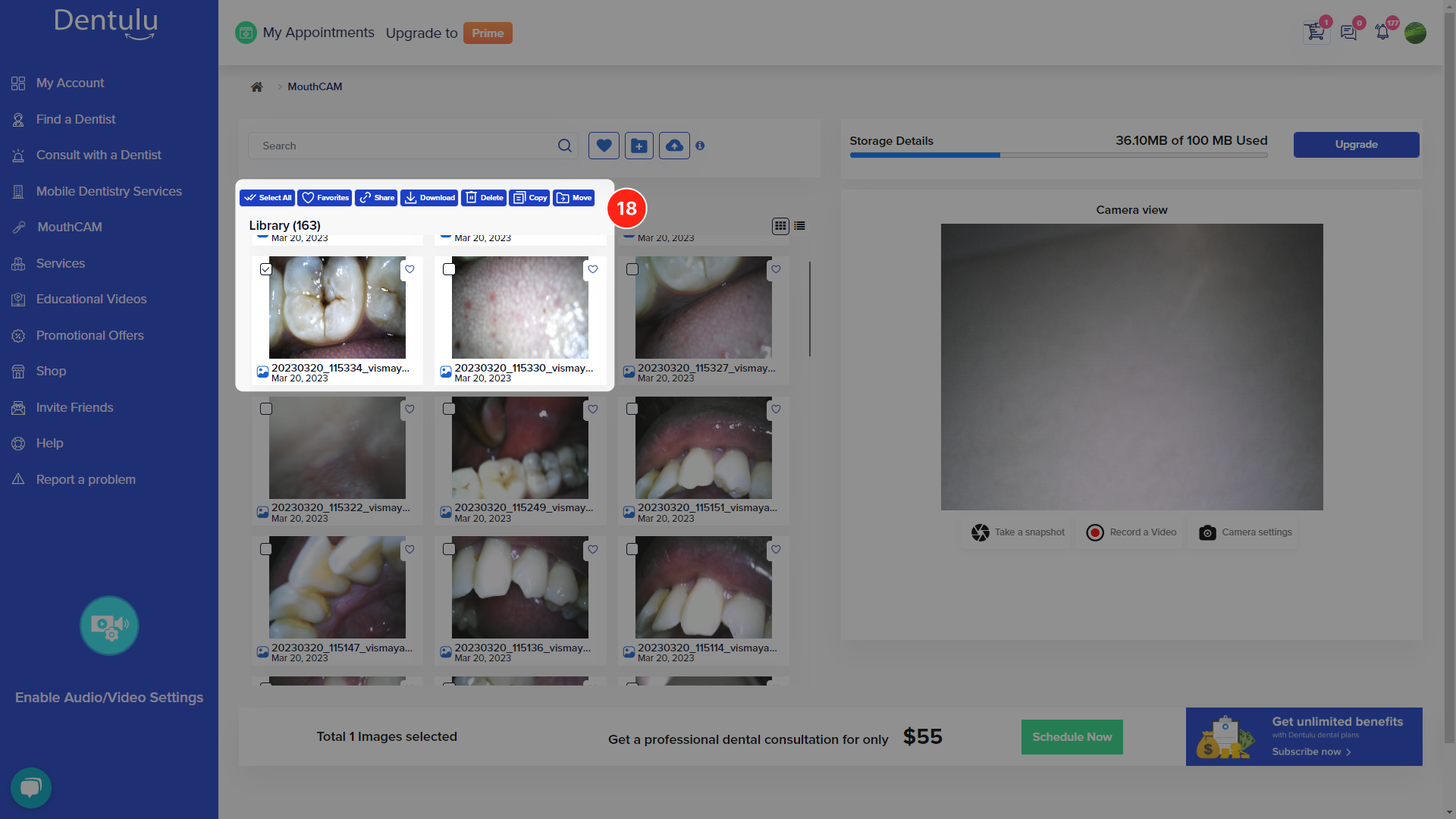Click Take a snapshot
Screen dimensions: 1456x819
coord(1018,532)
